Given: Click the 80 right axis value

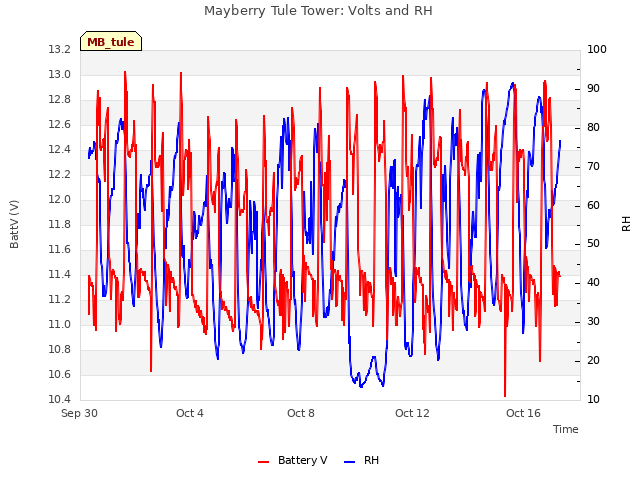Looking at the screenshot, I should [x=593, y=127].
